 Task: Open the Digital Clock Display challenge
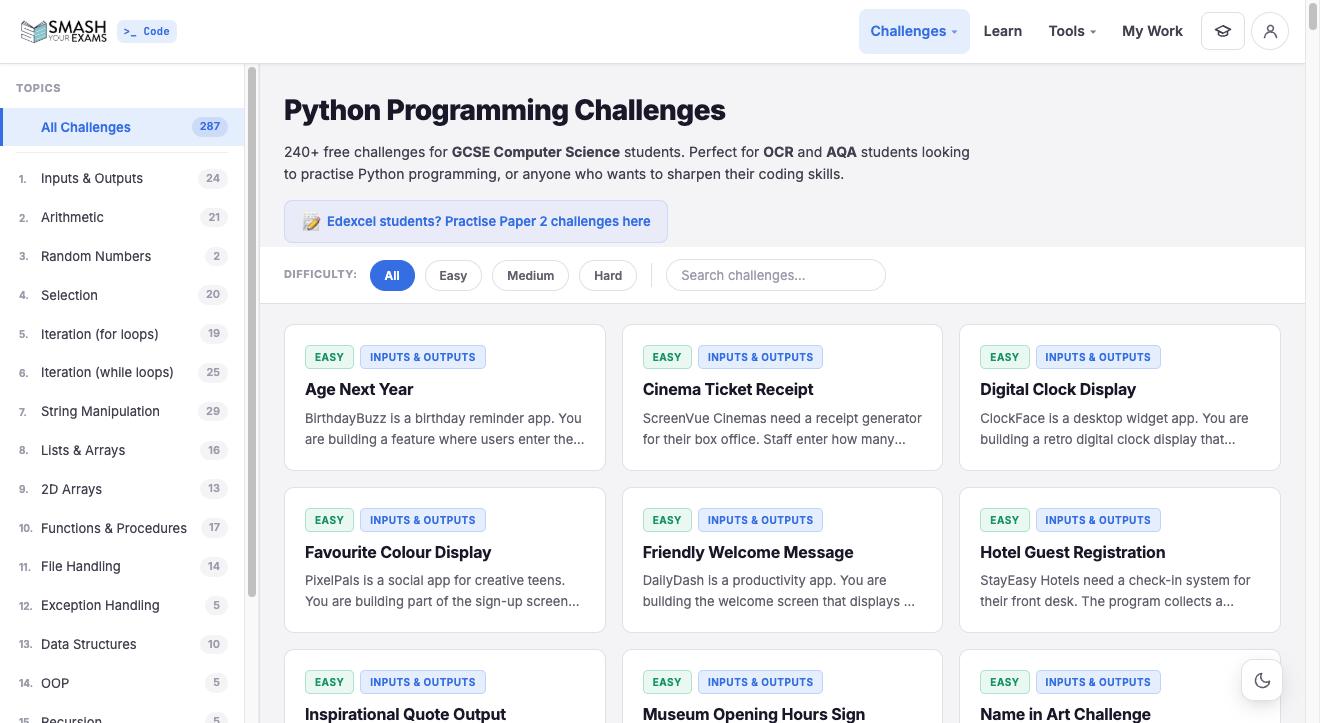(x=1120, y=397)
